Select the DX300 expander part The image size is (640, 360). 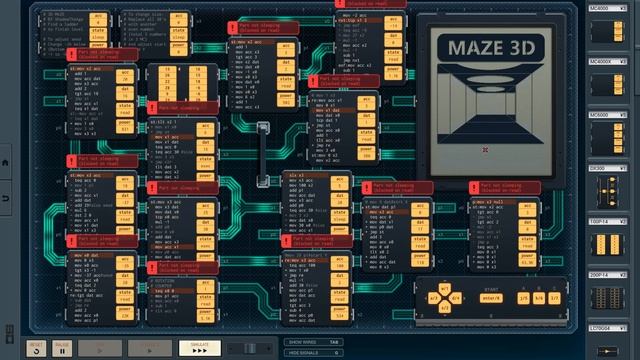(x=608, y=191)
